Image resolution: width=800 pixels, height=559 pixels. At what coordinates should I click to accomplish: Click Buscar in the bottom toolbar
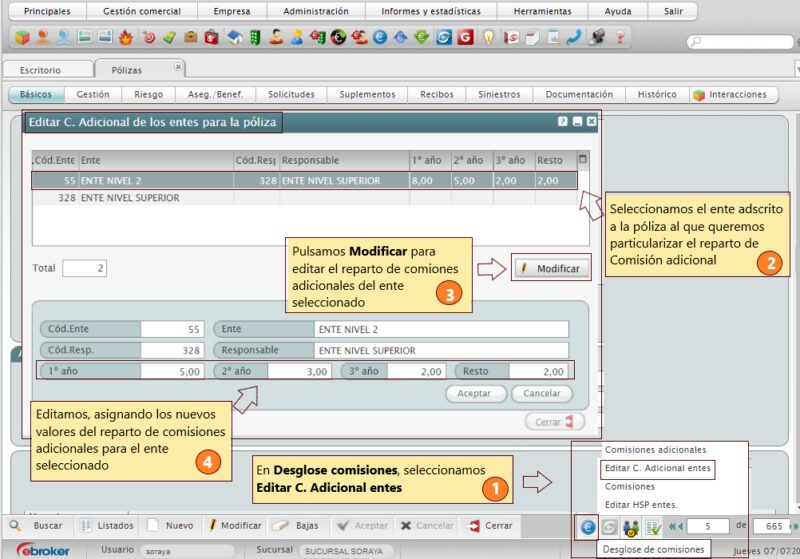(x=47, y=525)
